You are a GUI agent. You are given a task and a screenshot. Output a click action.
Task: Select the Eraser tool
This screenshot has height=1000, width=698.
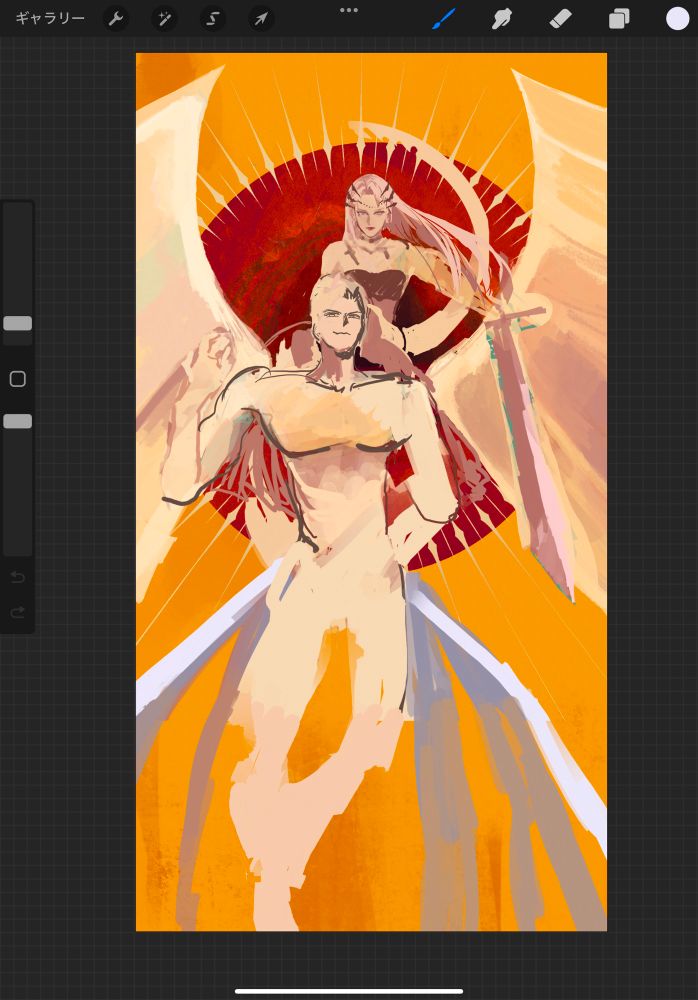tap(560, 19)
